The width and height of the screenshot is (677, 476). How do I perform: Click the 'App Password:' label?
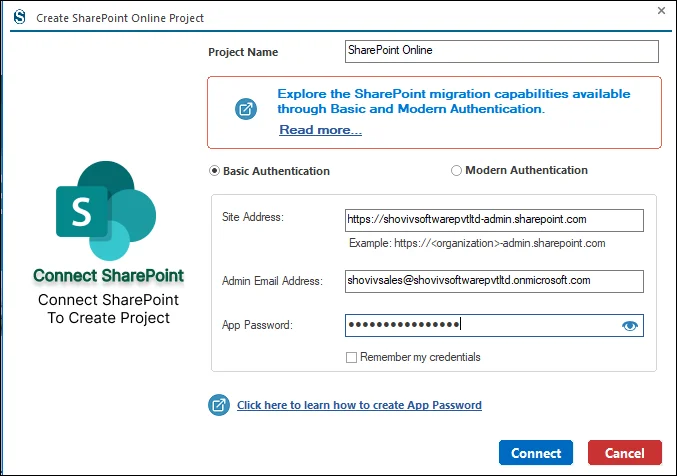point(257,325)
